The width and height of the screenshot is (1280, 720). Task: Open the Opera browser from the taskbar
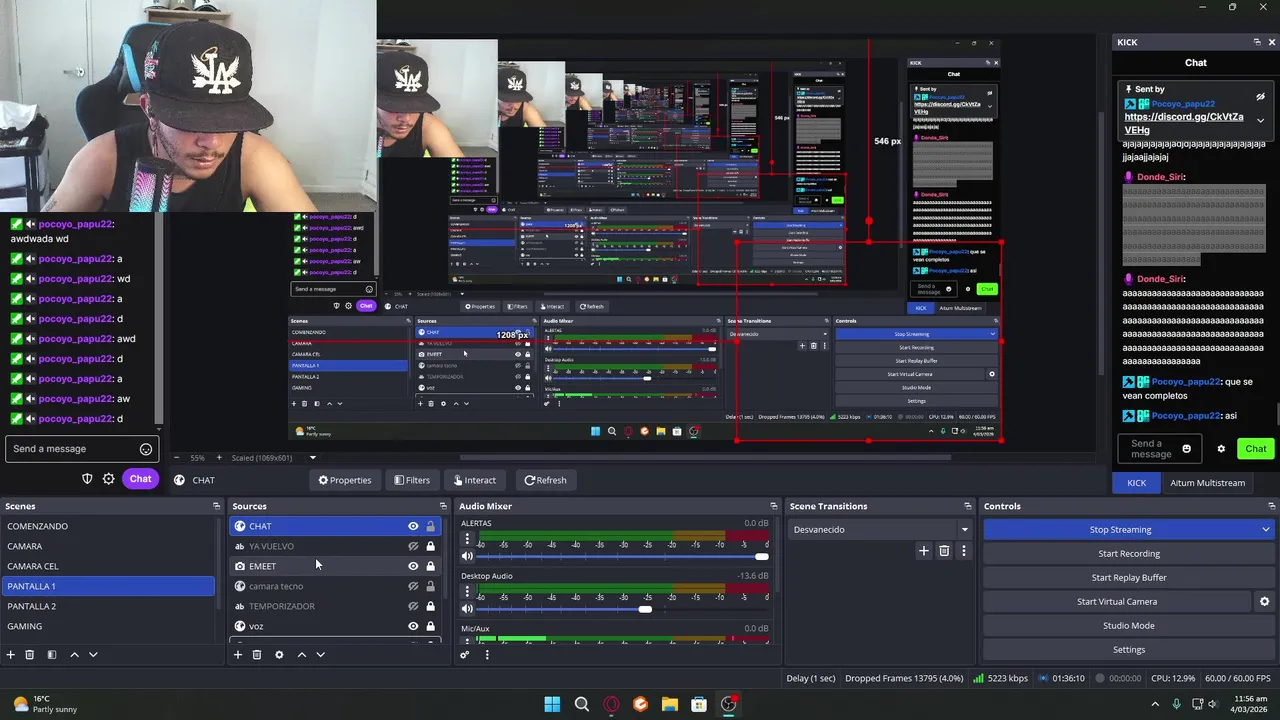tap(611, 704)
